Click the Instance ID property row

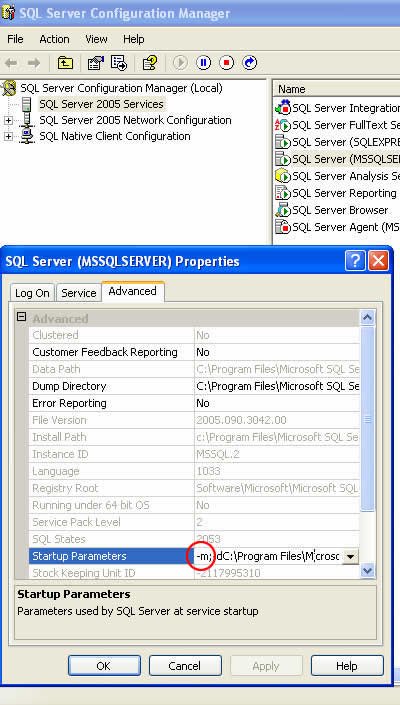[194, 455]
